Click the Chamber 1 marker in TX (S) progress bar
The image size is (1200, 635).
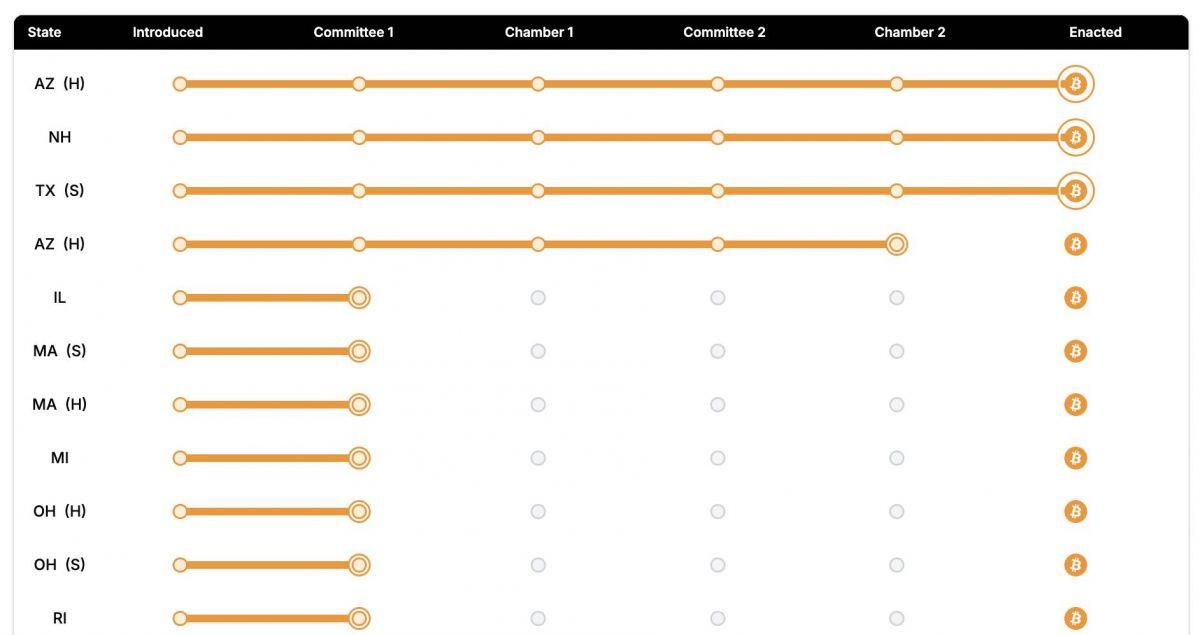pyautogui.click(x=538, y=191)
